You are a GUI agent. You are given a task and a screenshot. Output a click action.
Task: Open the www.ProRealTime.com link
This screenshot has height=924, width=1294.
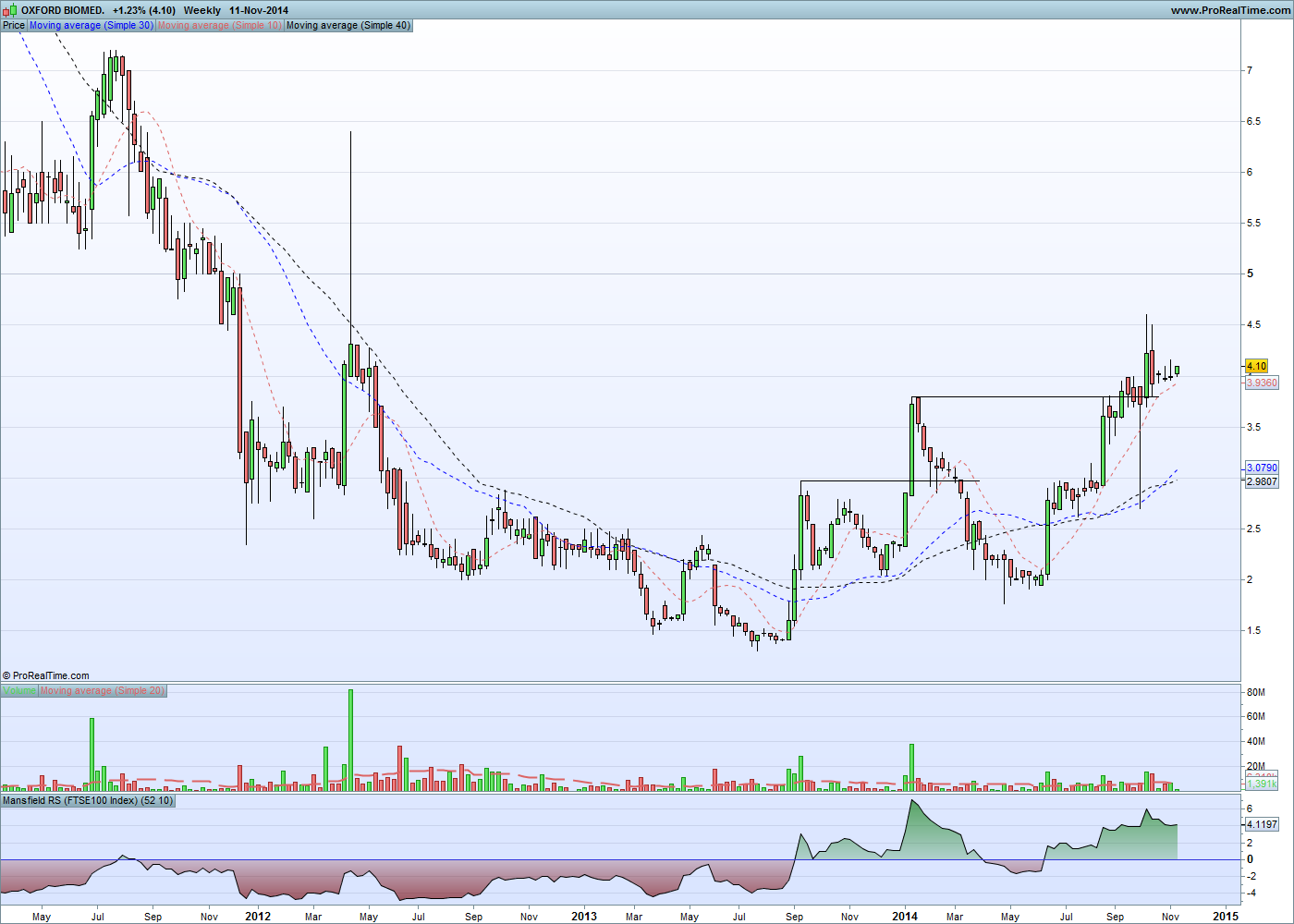(x=1228, y=10)
